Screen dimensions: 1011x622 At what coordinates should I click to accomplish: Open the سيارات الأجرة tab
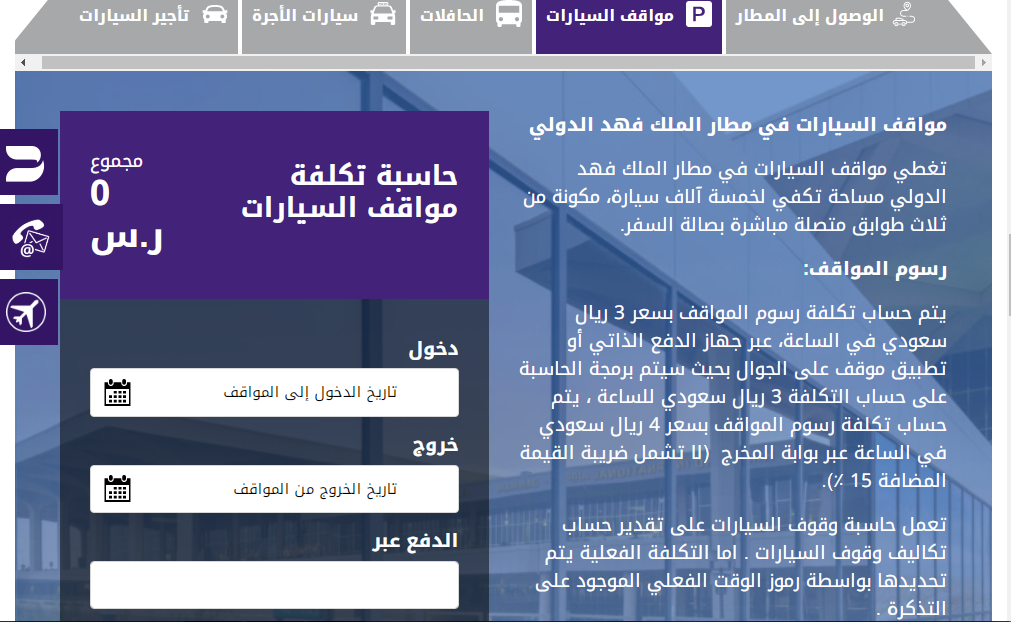click(x=324, y=26)
